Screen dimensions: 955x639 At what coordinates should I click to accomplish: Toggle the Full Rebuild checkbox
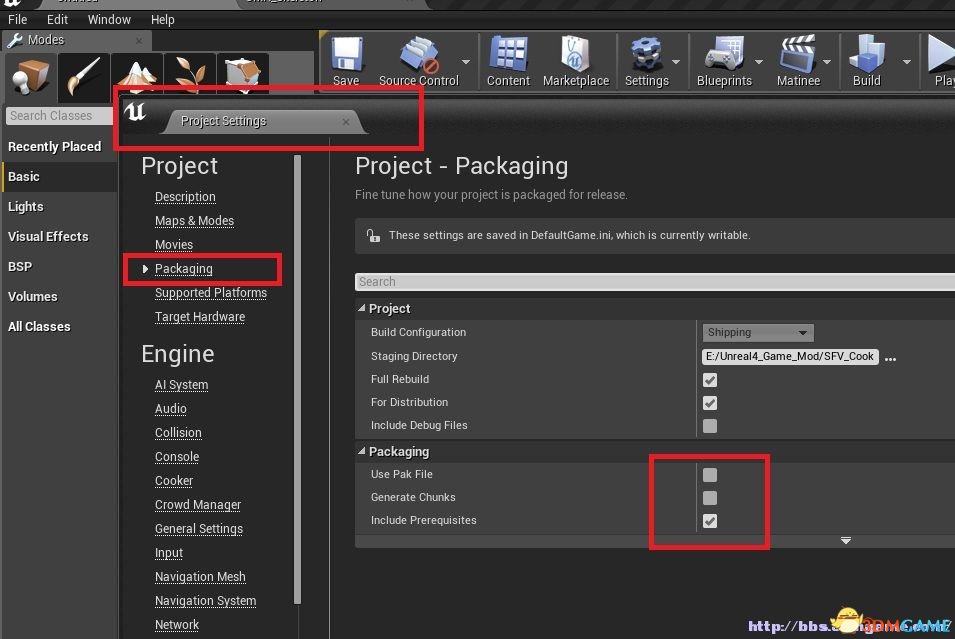click(x=710, y=380)
